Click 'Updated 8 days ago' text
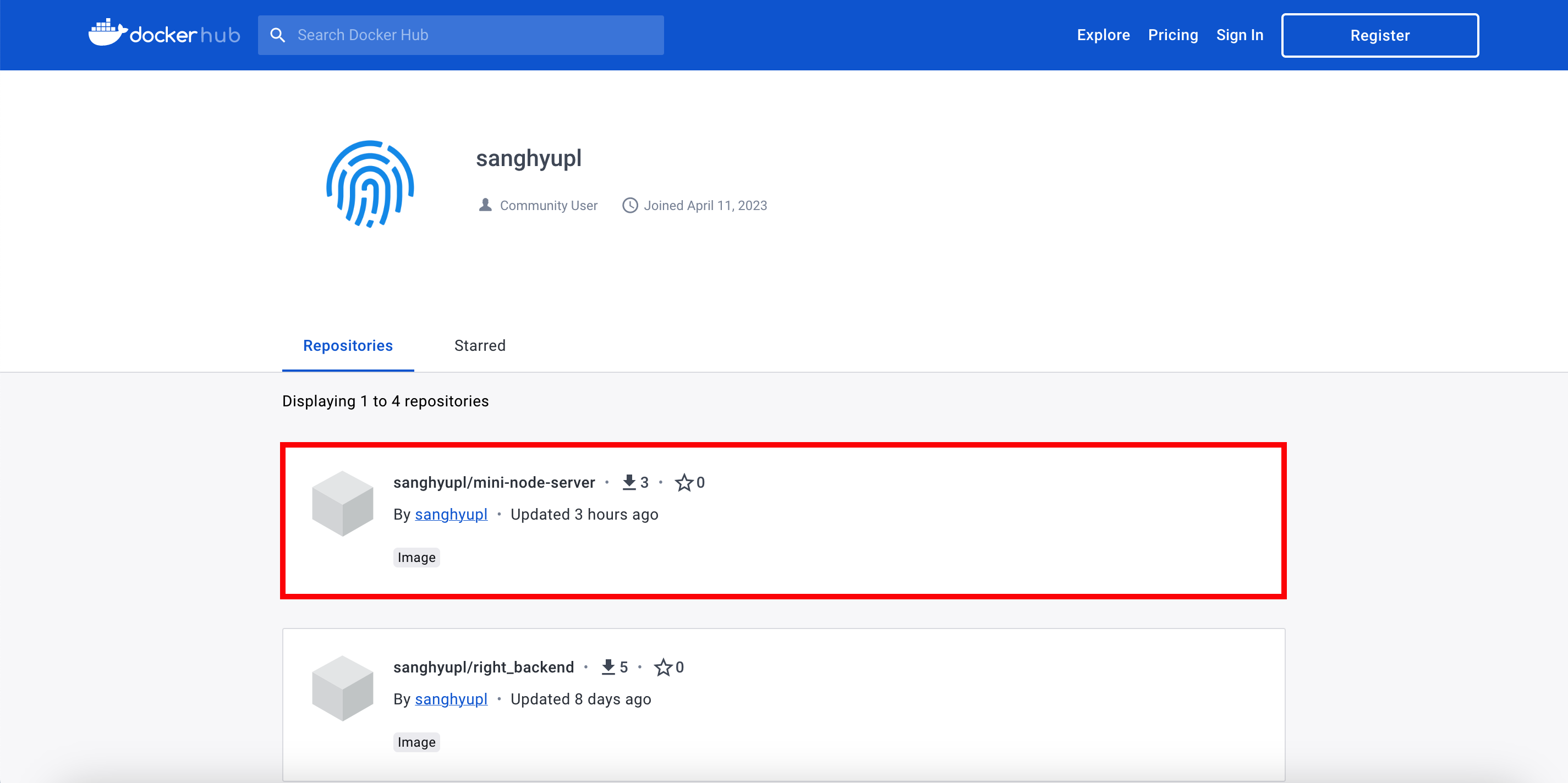Screen dimensions: 1568x783 580,699
